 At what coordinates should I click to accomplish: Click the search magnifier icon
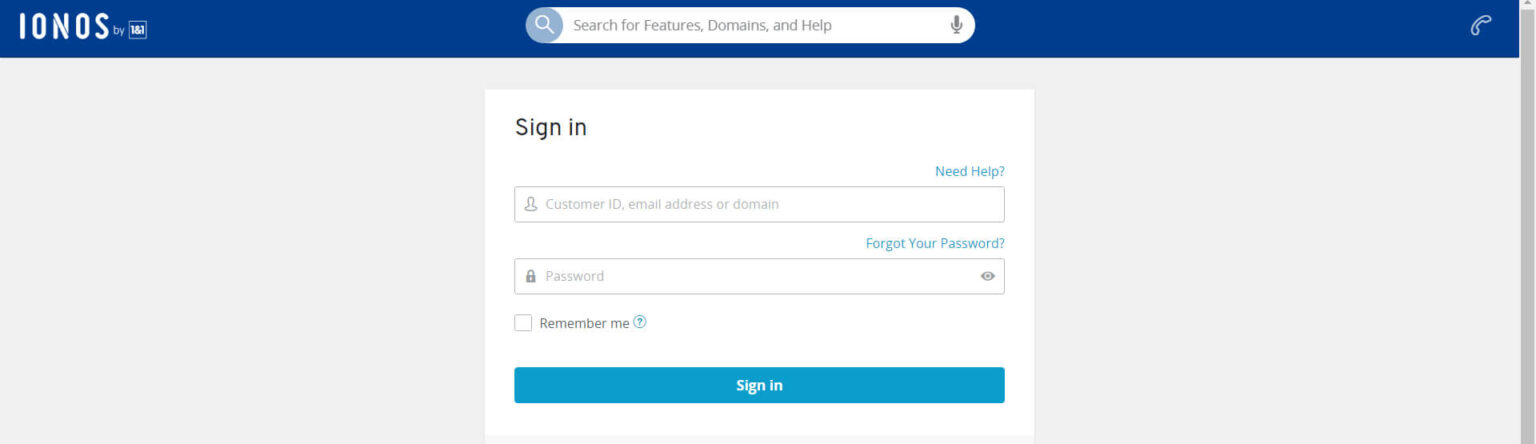tap(545, 25)
